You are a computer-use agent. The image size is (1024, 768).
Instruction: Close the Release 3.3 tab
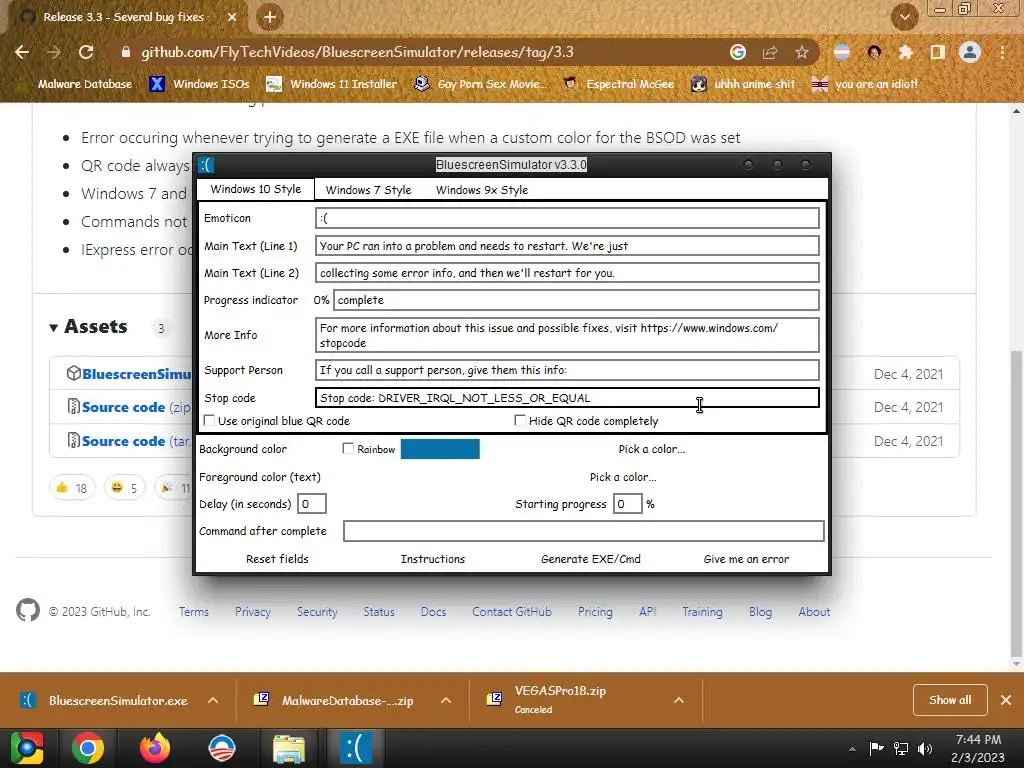(x=232, y=17)
